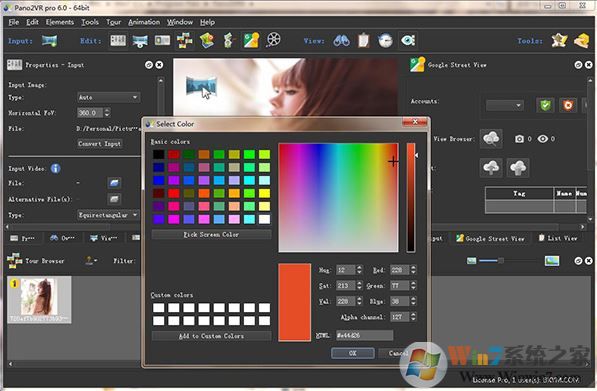This screenshot has height=391, width=597.
Task: Toggle the eye preview icon in toolbar
Action: tap(408, 40)
